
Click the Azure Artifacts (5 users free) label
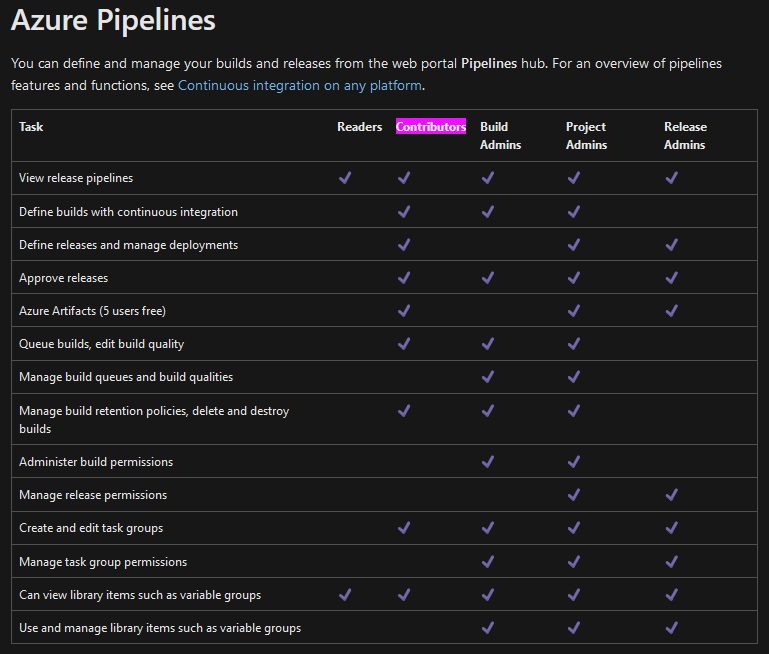pos(92,311)
